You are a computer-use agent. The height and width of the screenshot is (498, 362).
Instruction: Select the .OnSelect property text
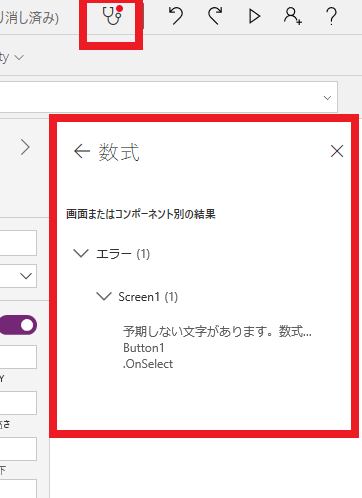click(x=148, y=364)
